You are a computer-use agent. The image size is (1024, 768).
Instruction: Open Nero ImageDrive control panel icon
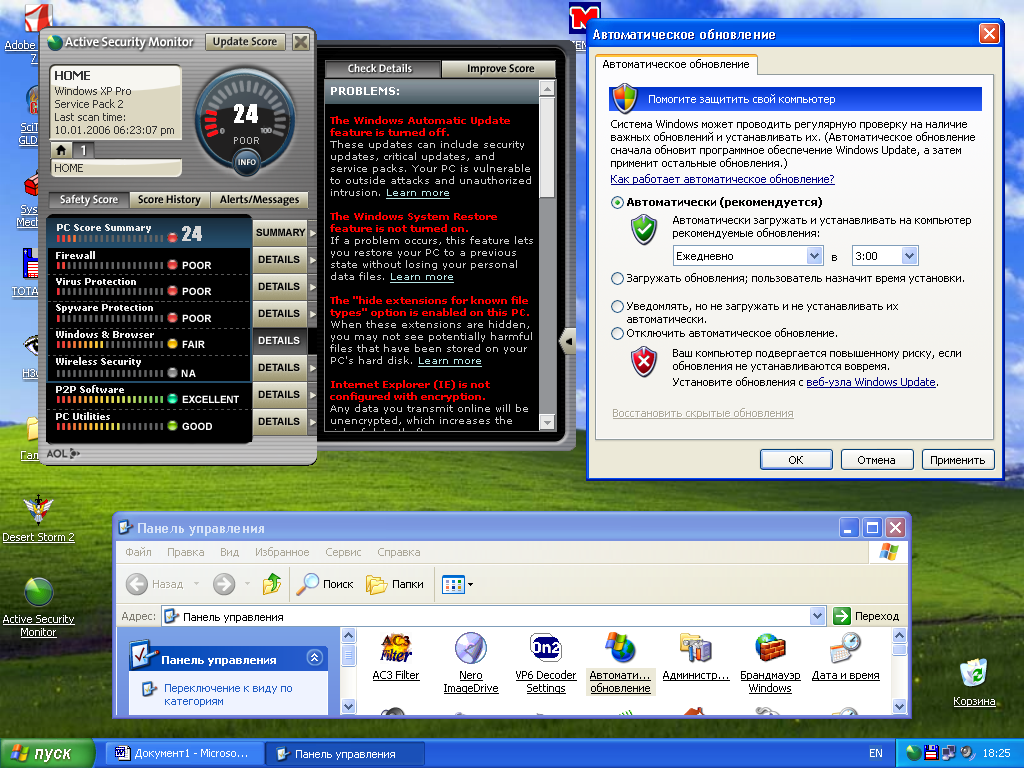pos(470,662)
